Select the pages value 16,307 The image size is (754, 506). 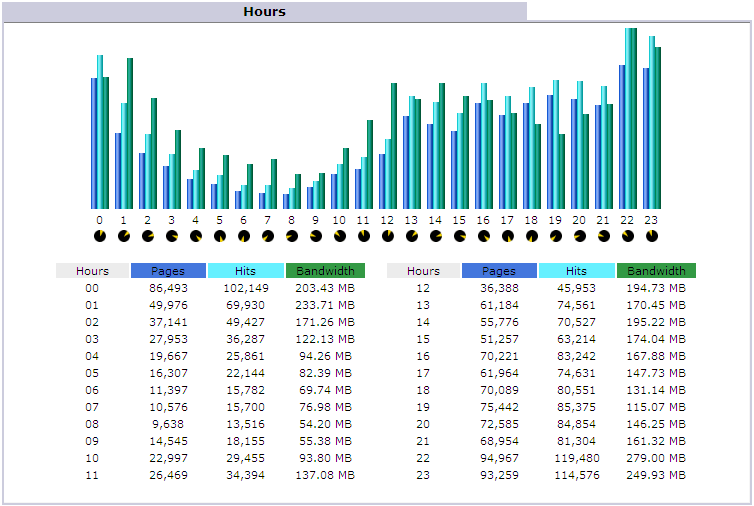click(168, 373)
